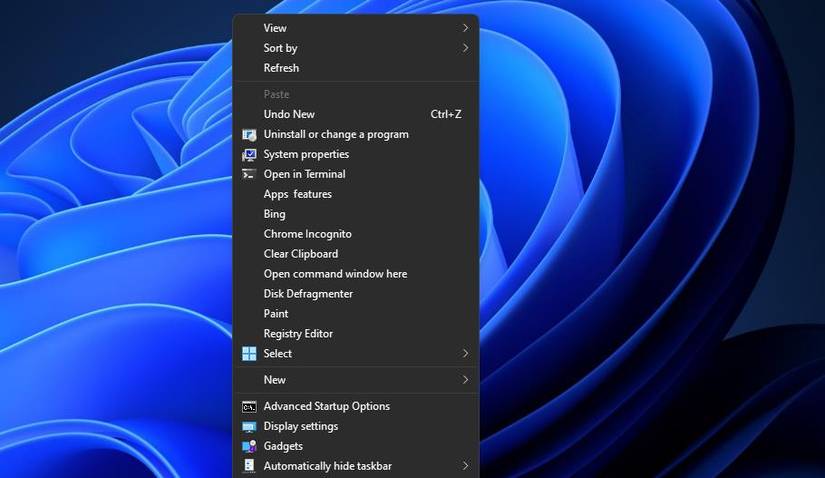This screenshot has height=478, width=825.
Task: Click the Select entry's window tiles icon
Action: pos(249,354)
